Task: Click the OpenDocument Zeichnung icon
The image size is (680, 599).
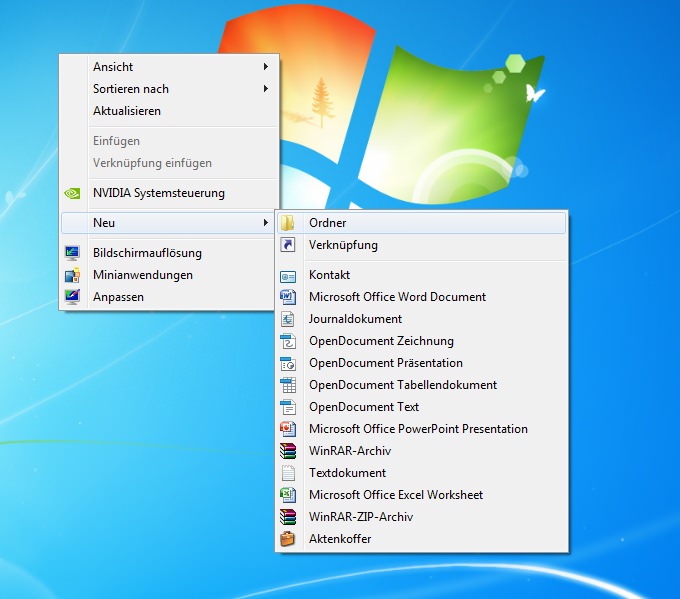Action: pos(288,341)
